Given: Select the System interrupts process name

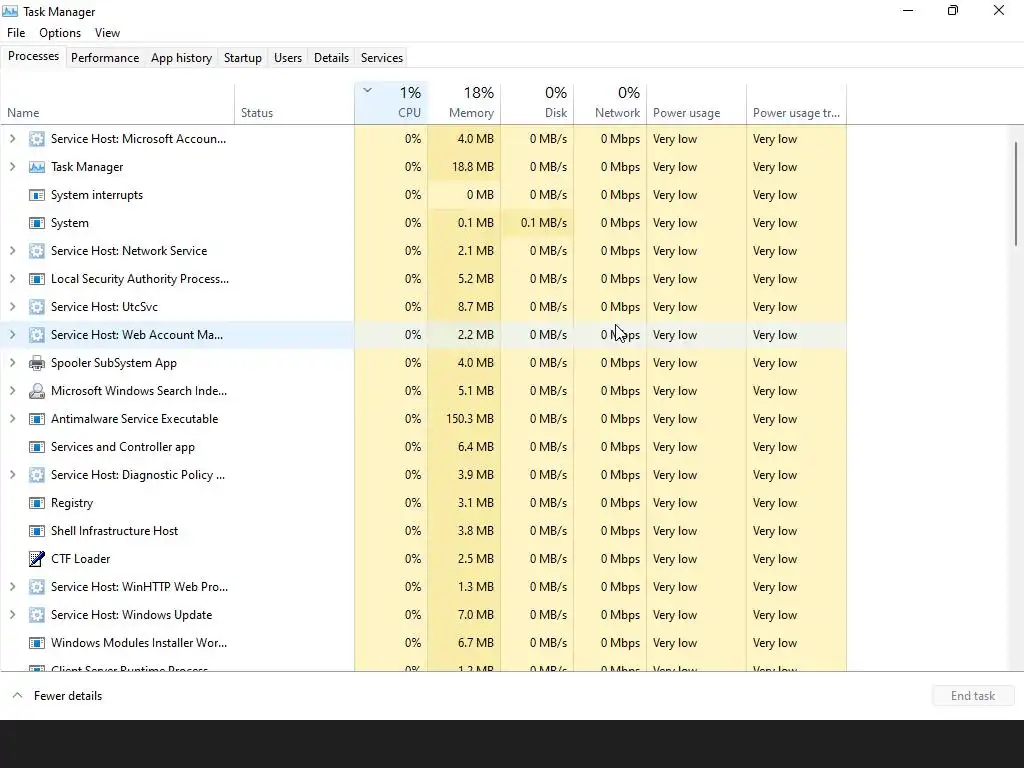Looking at the screenshot, I should point(97,195).
